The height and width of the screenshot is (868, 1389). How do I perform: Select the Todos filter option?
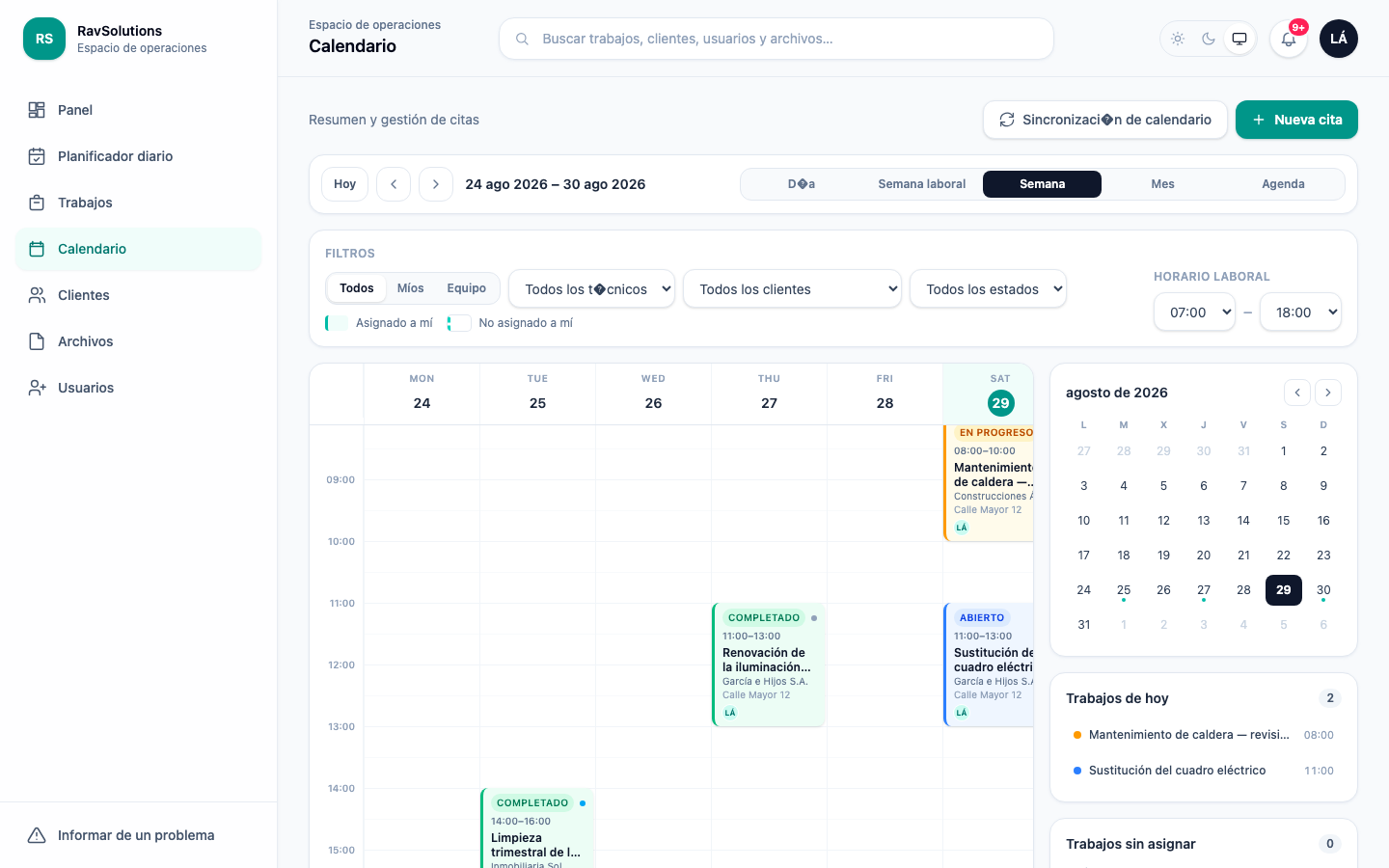(357, 288)
